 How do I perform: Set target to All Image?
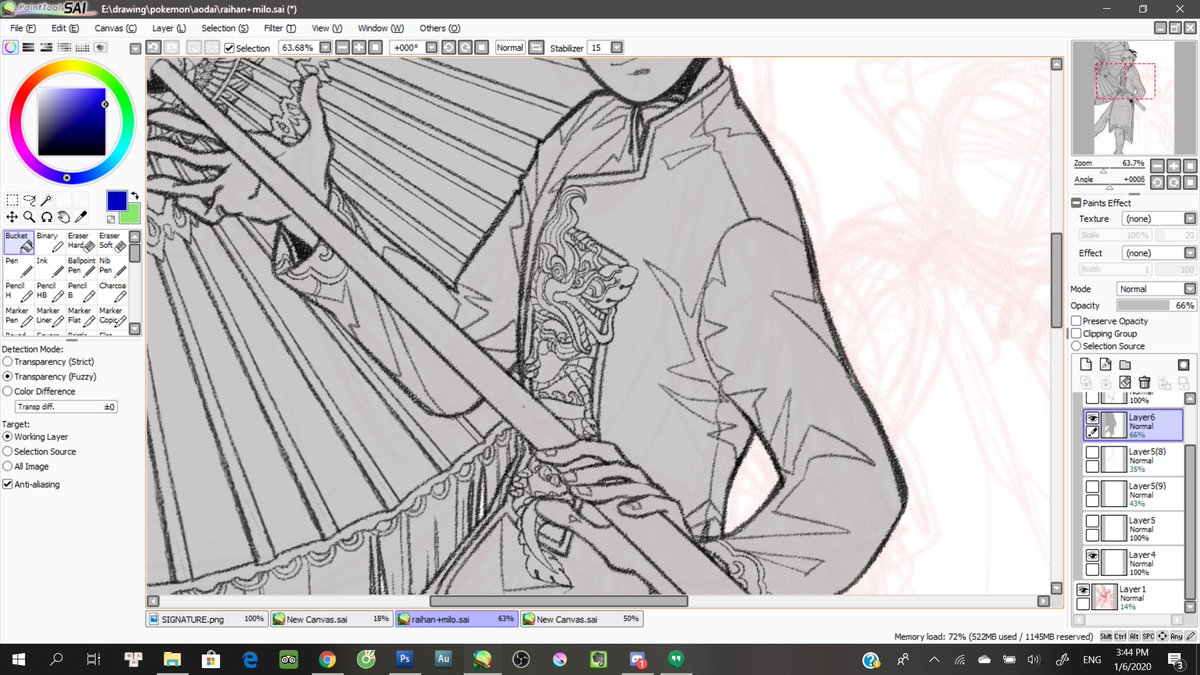point(8,466)
